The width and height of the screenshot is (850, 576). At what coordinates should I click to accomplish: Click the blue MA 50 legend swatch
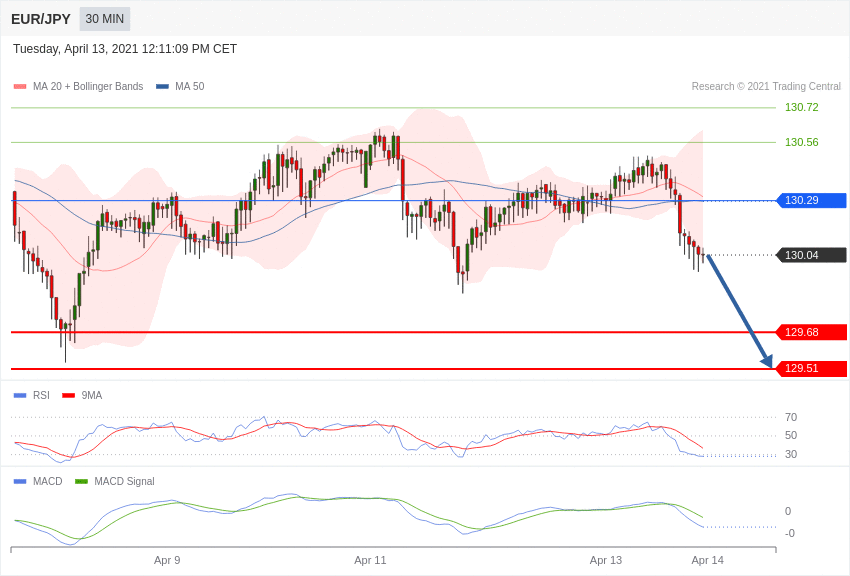(x=162, y=87)
